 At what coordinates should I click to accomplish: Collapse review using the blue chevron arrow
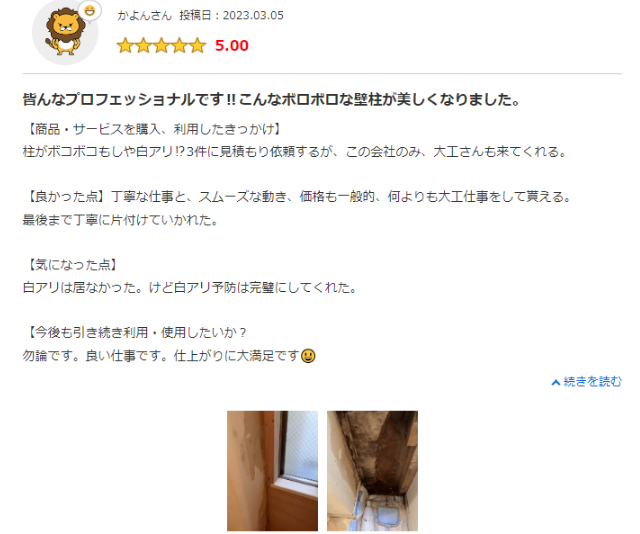click(556, 382)
